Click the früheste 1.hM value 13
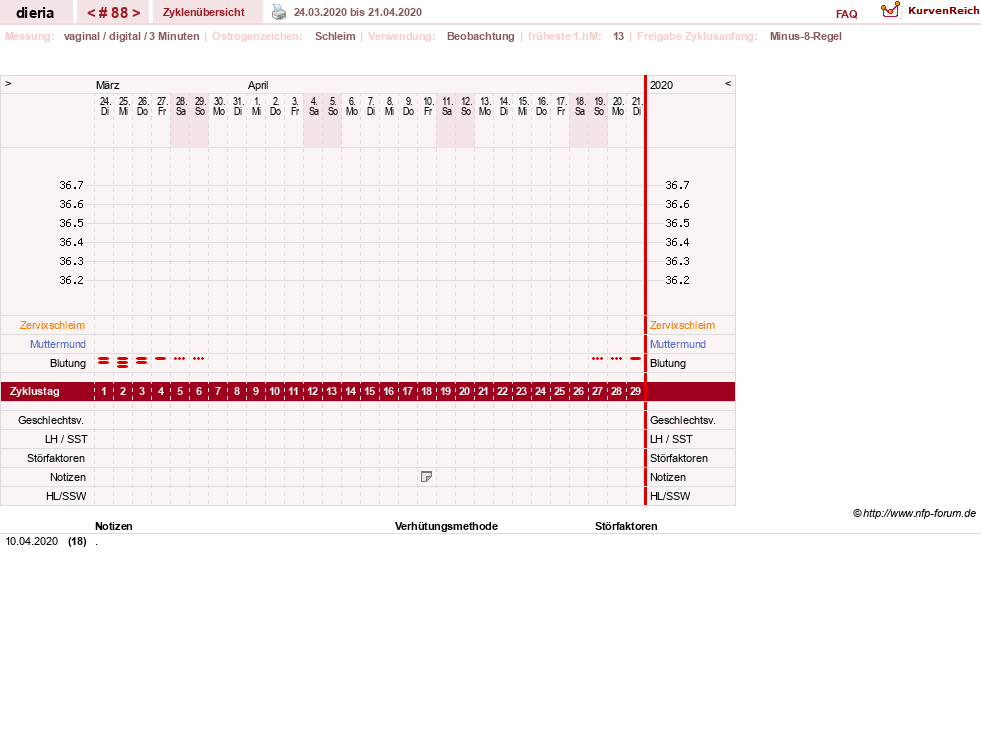The height and width of the screenshot is (745, 981). click(x=618, y=36)
